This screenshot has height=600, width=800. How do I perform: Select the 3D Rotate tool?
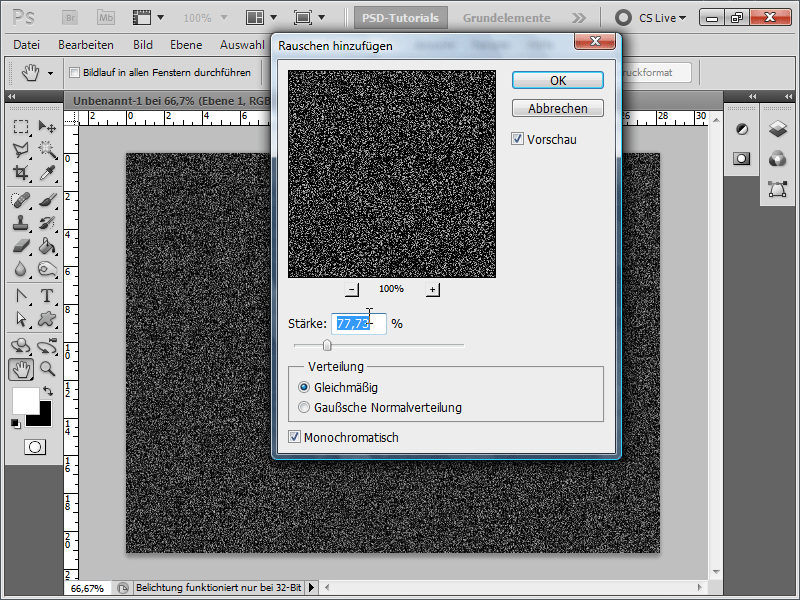click(20, 346)
